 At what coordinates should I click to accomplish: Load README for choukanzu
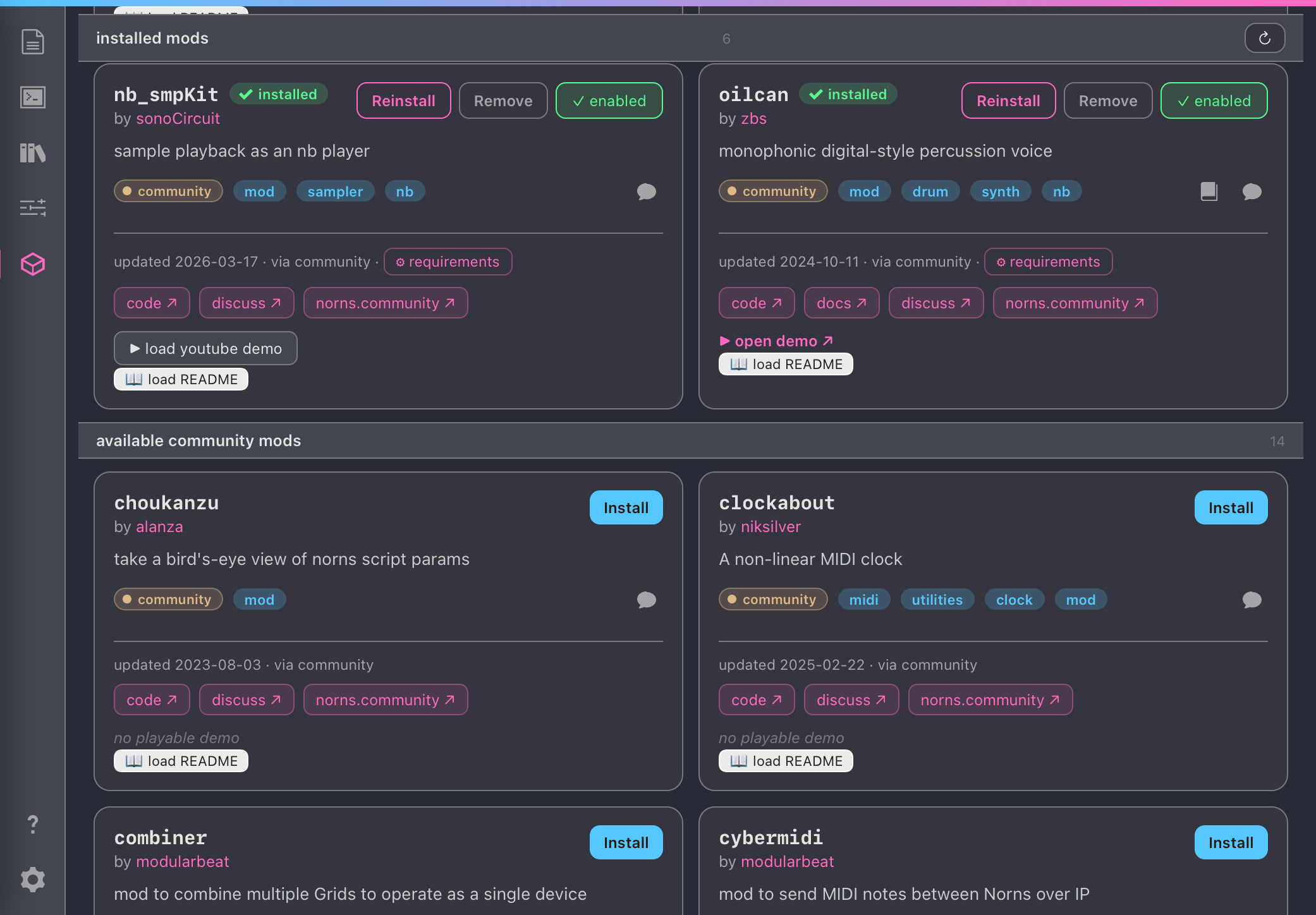pyautogui.click(x=181, y=761)
